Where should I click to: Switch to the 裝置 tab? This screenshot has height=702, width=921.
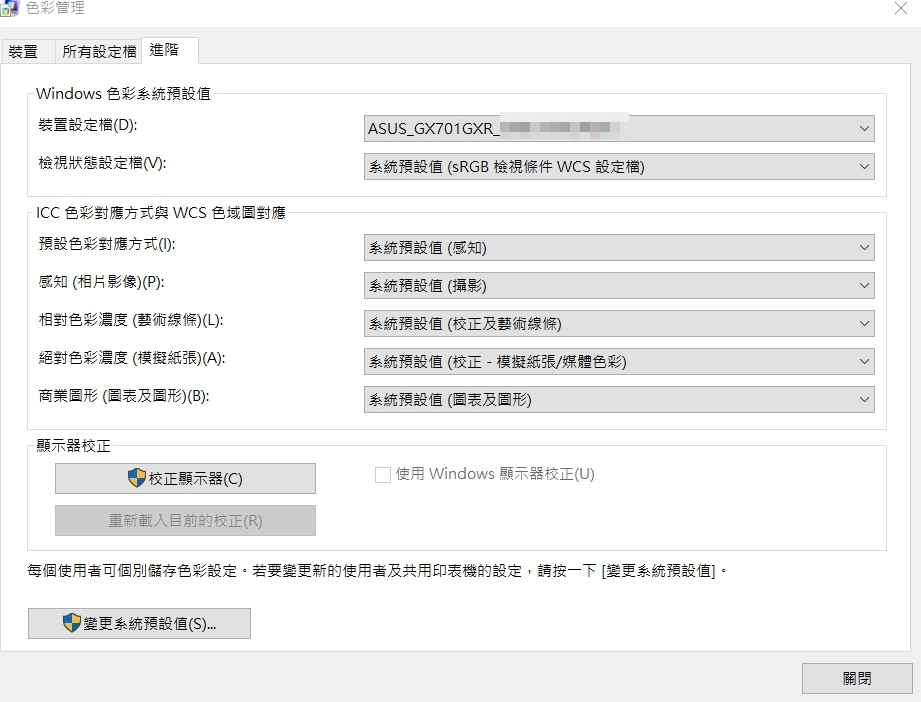point(28,52)
